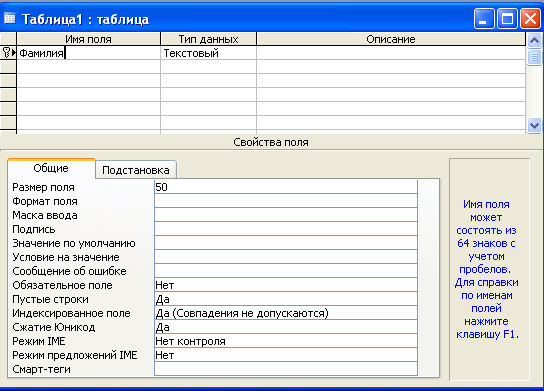
Task: Click scroll down arrow of field grid
Action: click(534, 125)
